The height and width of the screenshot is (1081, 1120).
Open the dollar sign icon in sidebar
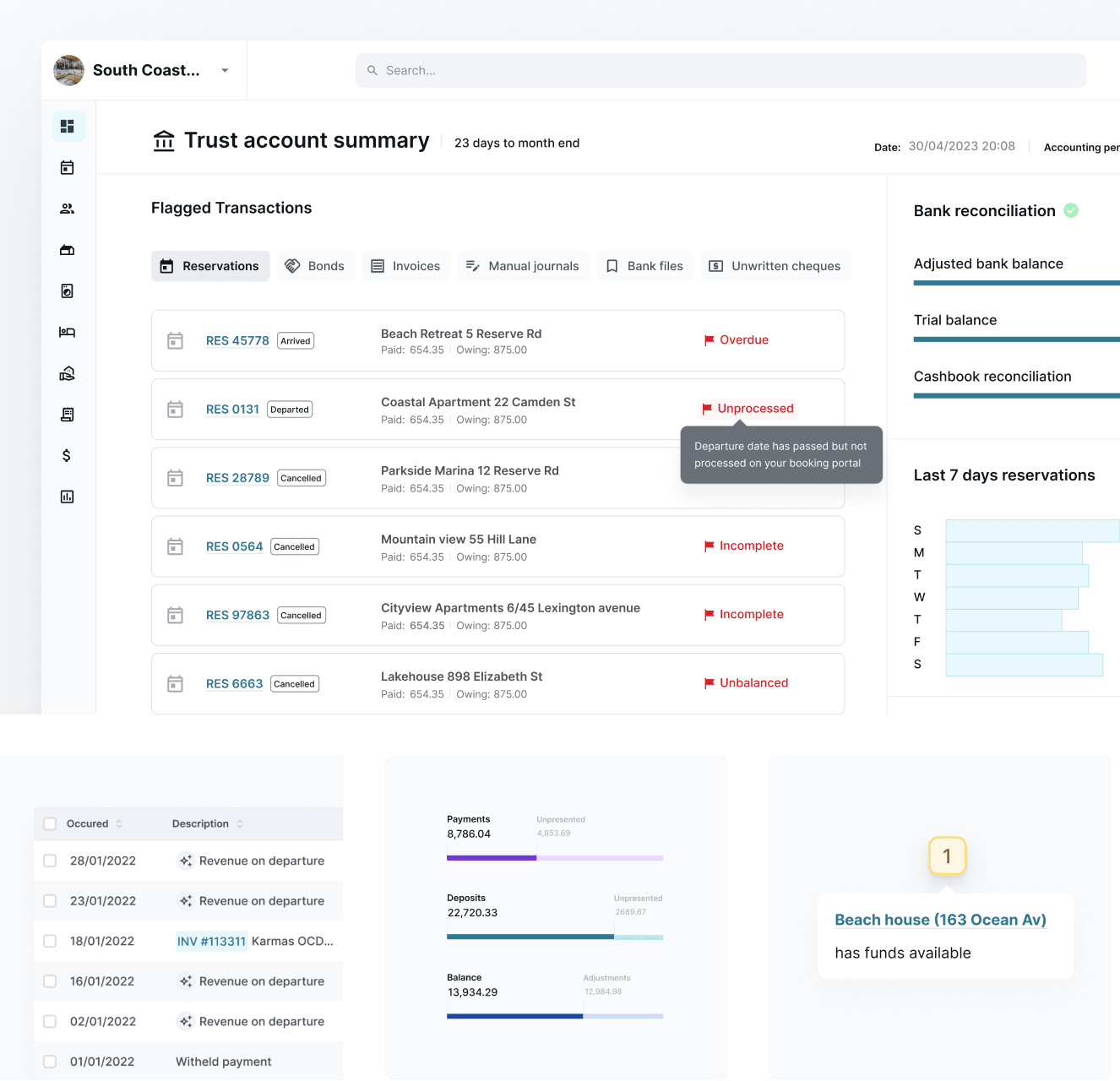point(67,456)
